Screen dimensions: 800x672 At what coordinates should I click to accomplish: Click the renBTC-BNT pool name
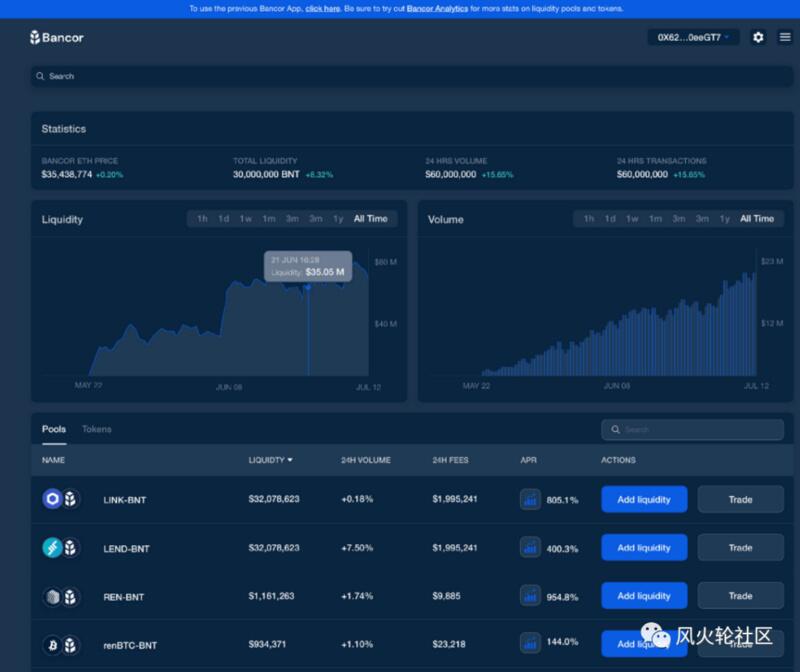pyautogui.click(x=130, y=645)
